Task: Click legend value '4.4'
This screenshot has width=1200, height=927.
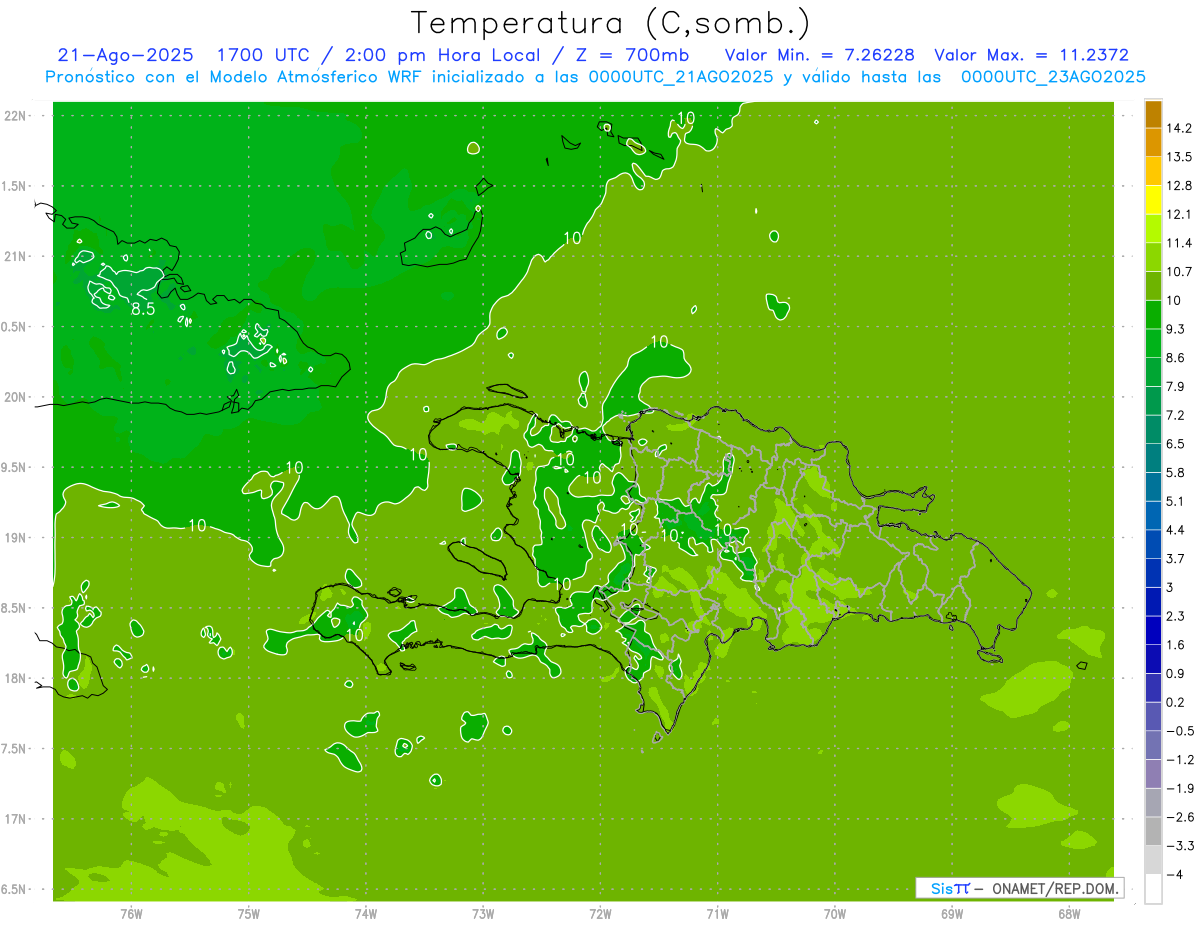Action: 1175,529
